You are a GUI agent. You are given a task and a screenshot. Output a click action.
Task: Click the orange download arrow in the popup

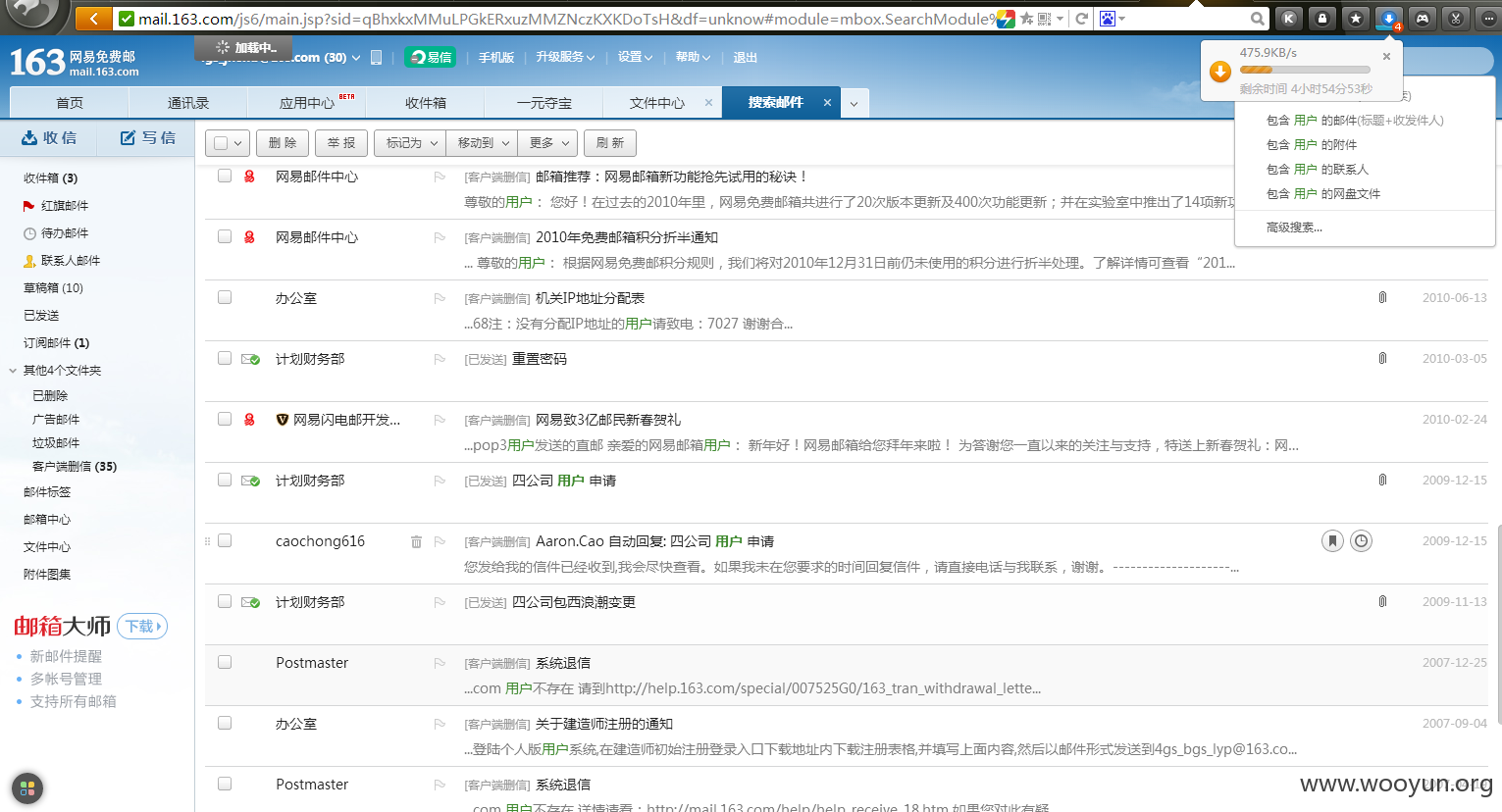tap(1220, 71)
